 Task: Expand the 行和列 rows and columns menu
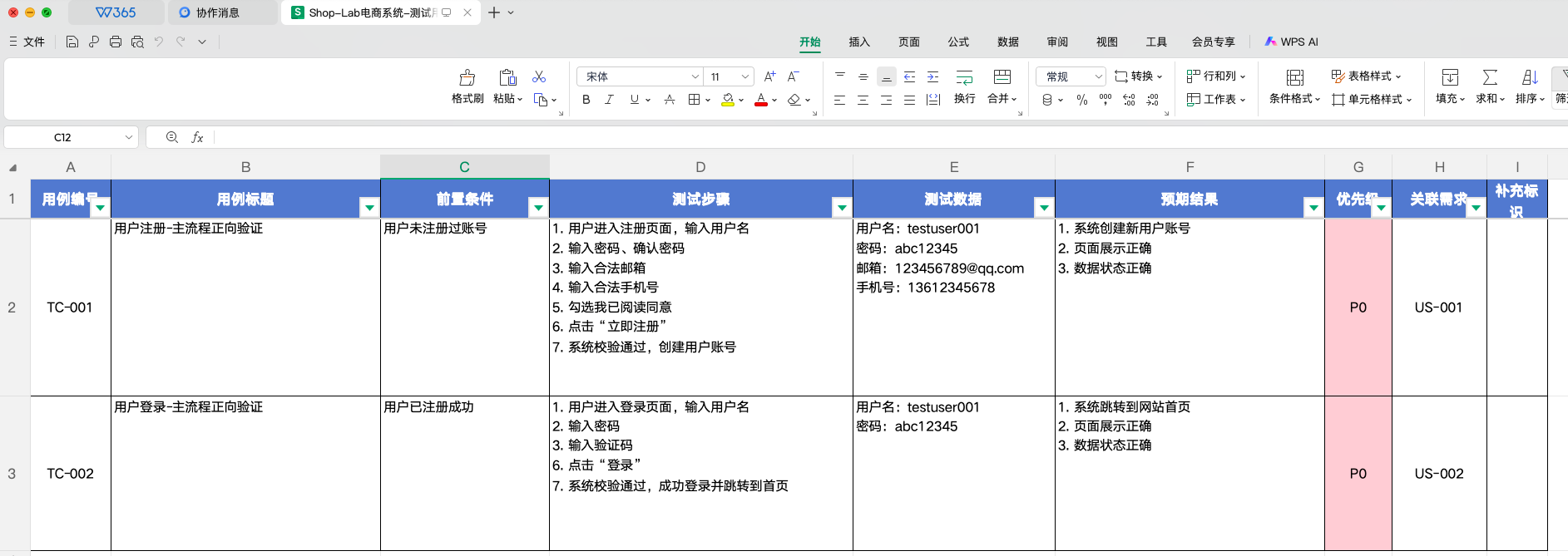1216,76
